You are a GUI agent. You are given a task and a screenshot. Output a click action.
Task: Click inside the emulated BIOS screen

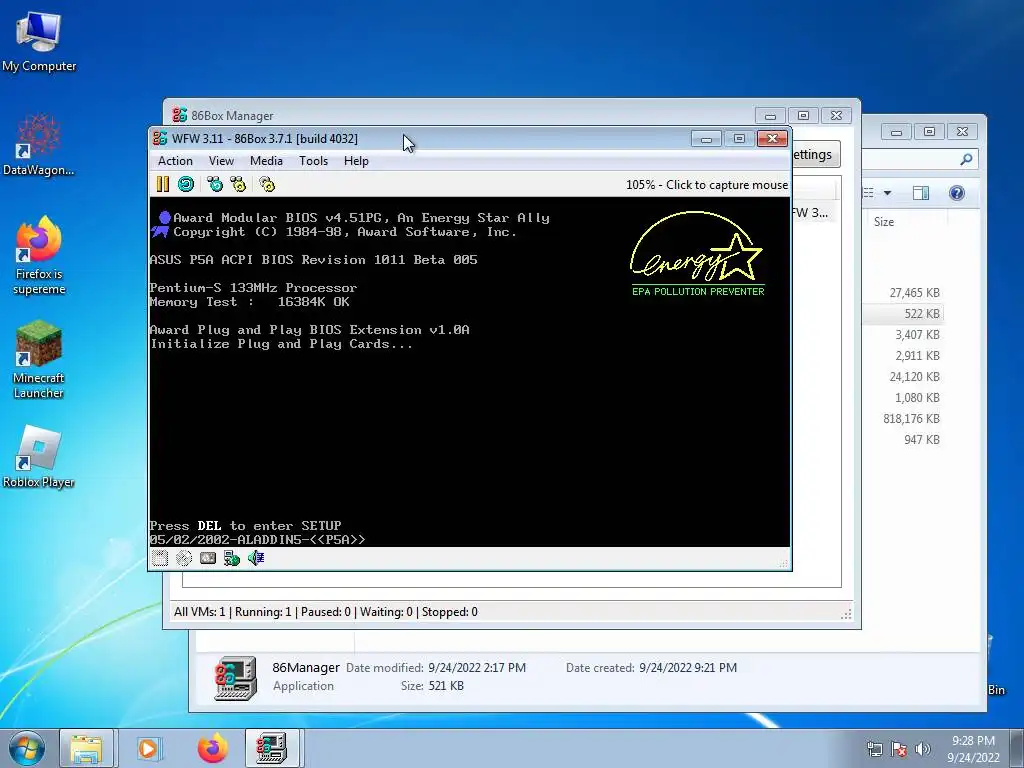click(x=470, y=372)
